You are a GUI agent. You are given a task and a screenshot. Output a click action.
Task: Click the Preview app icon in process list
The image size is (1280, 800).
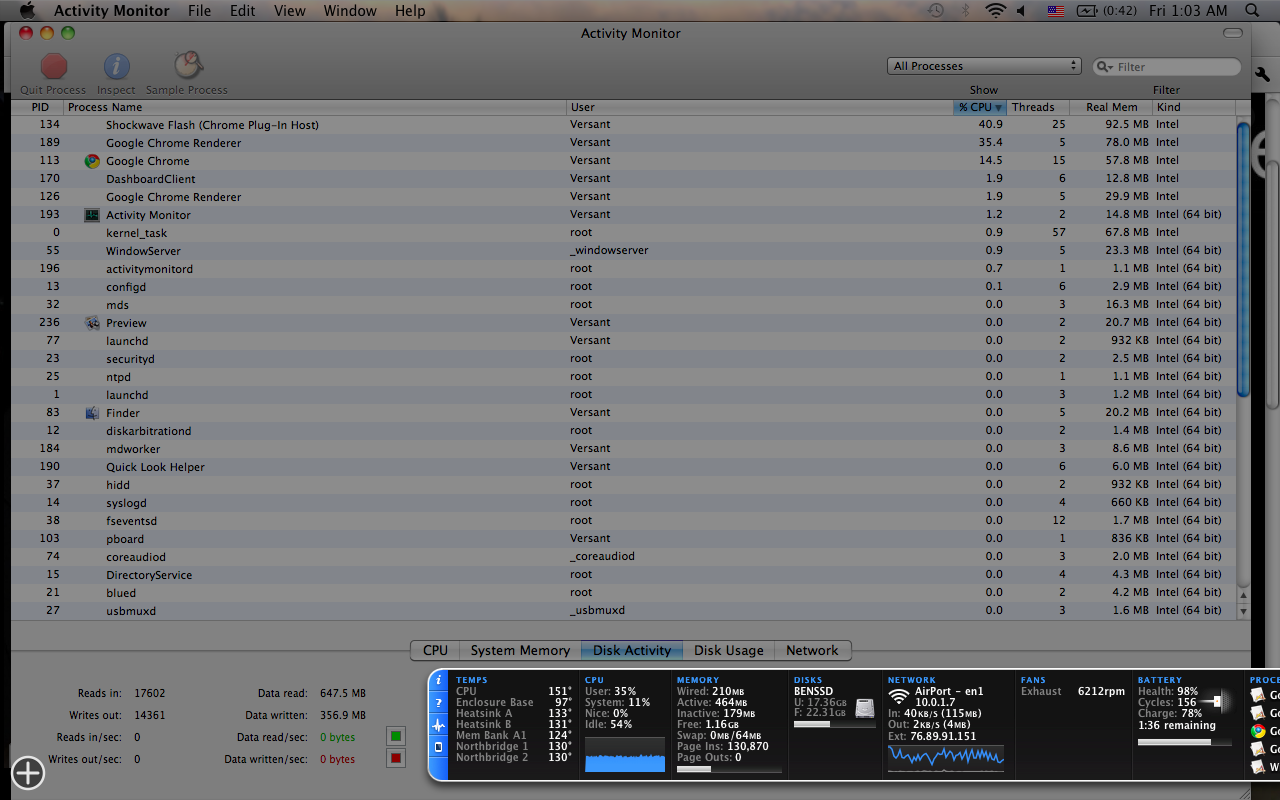[x=92, y=323]
